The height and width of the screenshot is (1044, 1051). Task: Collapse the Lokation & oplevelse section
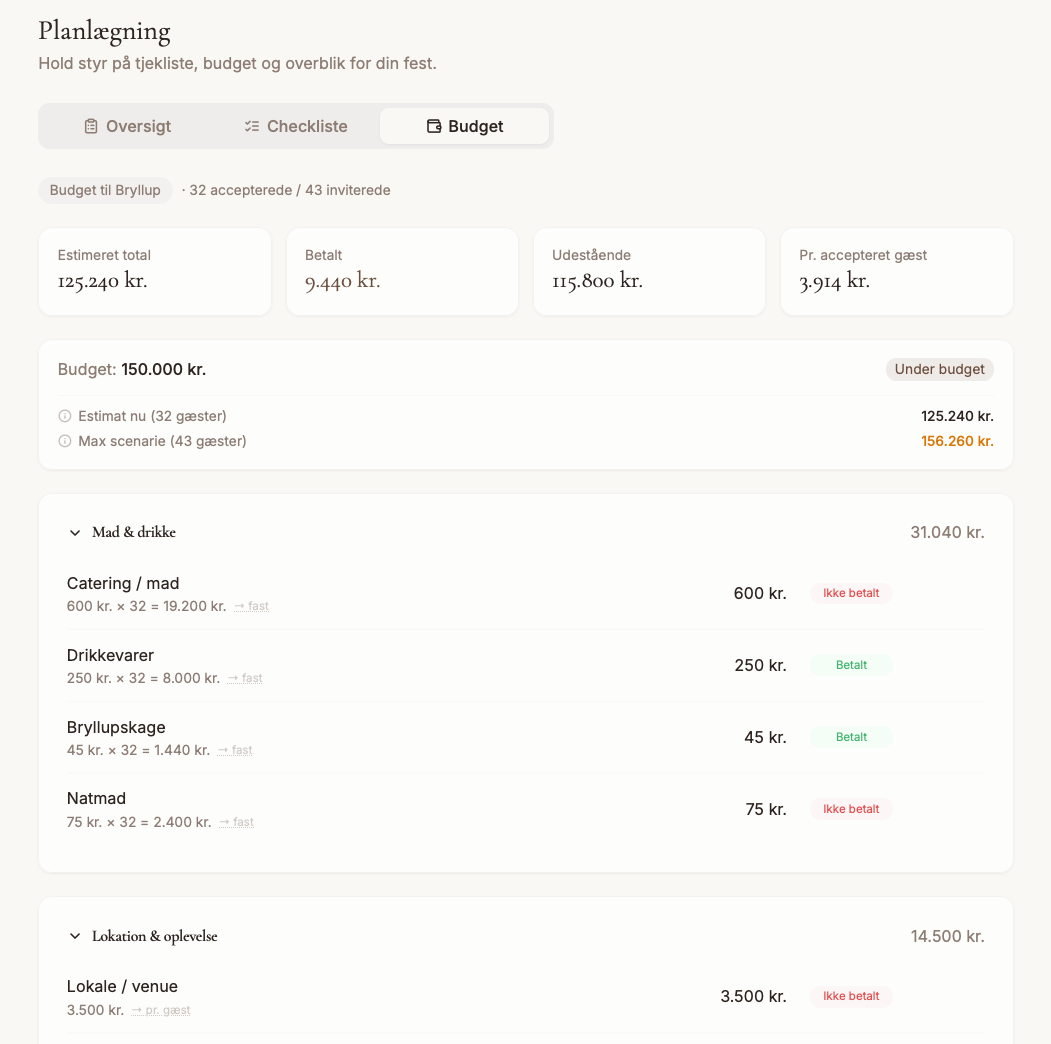75,937
